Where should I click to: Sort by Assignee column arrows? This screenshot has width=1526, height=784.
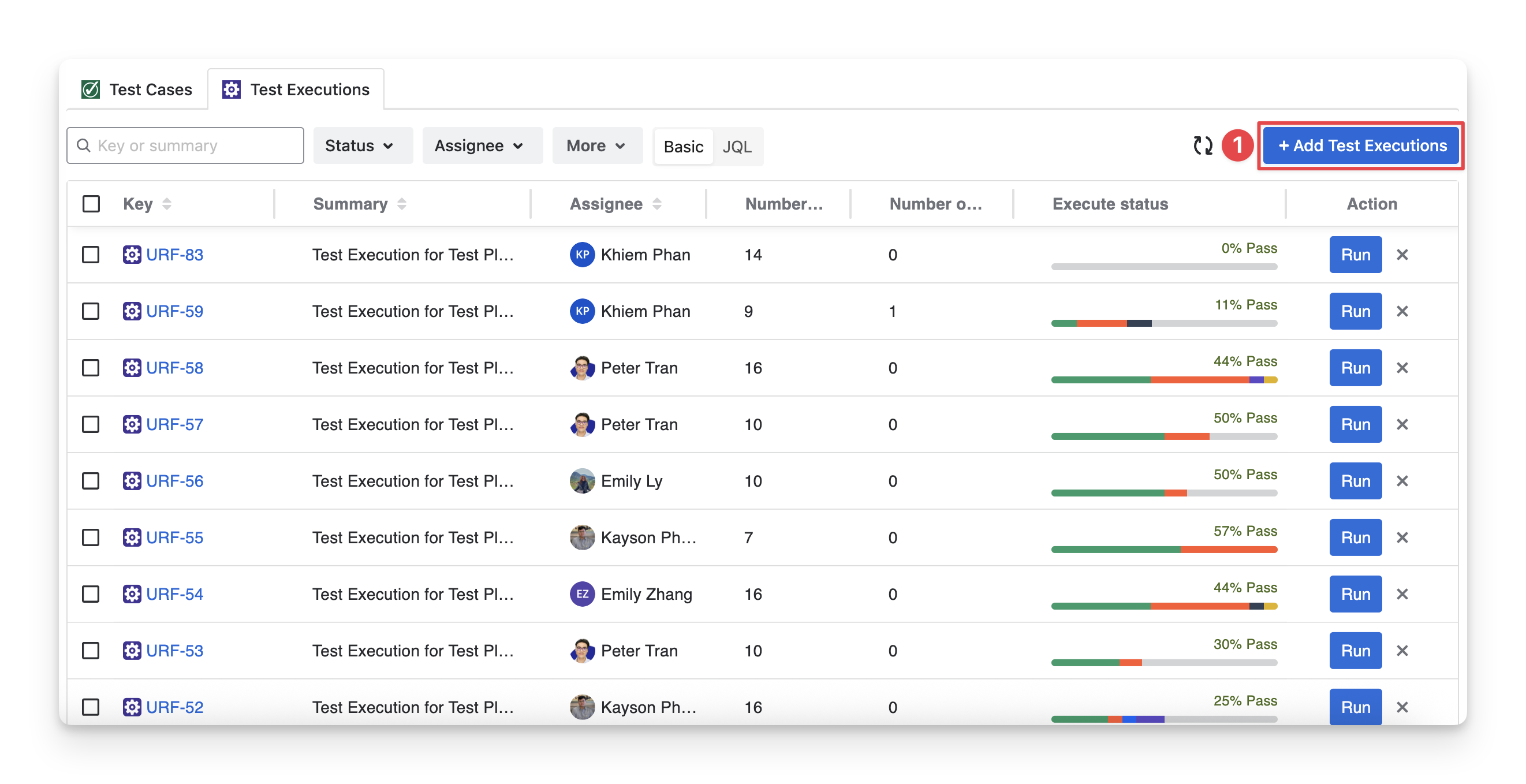[656, 204]
